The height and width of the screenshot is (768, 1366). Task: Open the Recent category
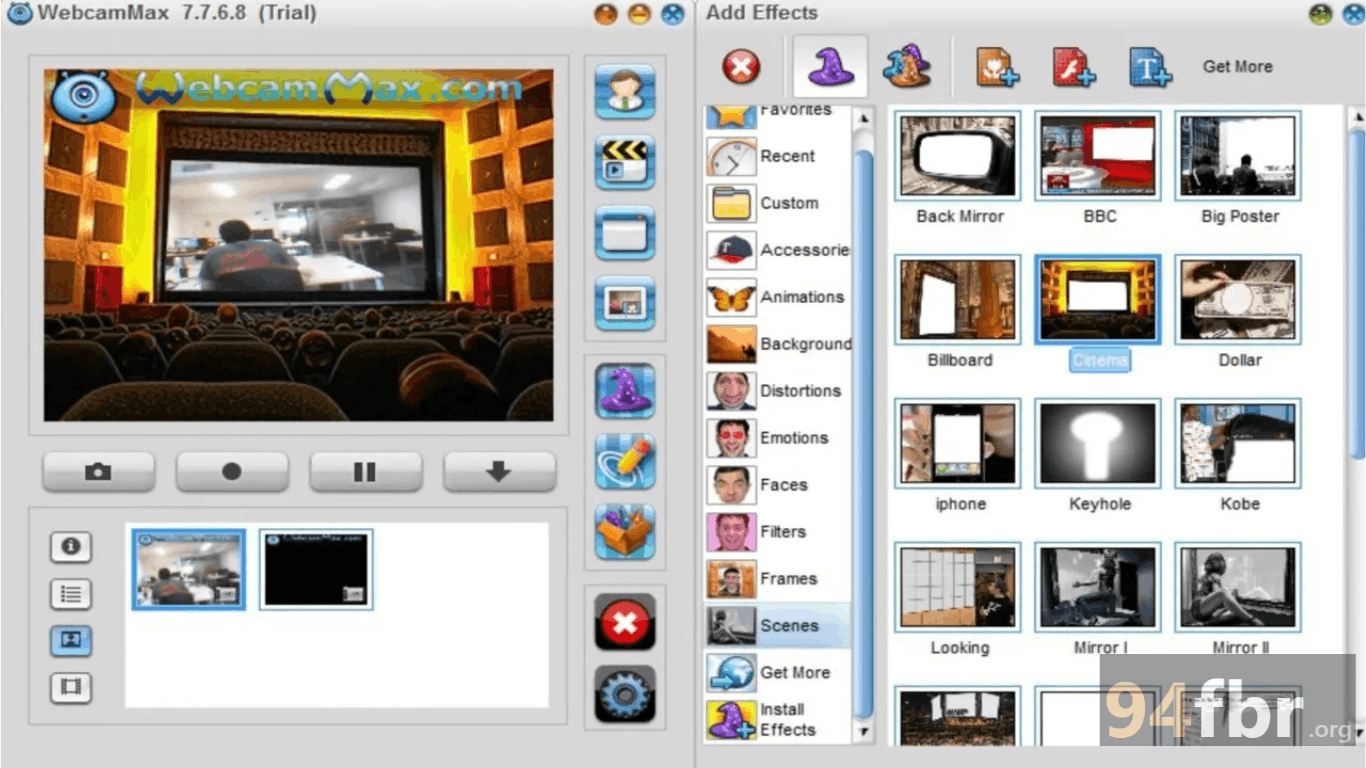[x=779, y=156]
